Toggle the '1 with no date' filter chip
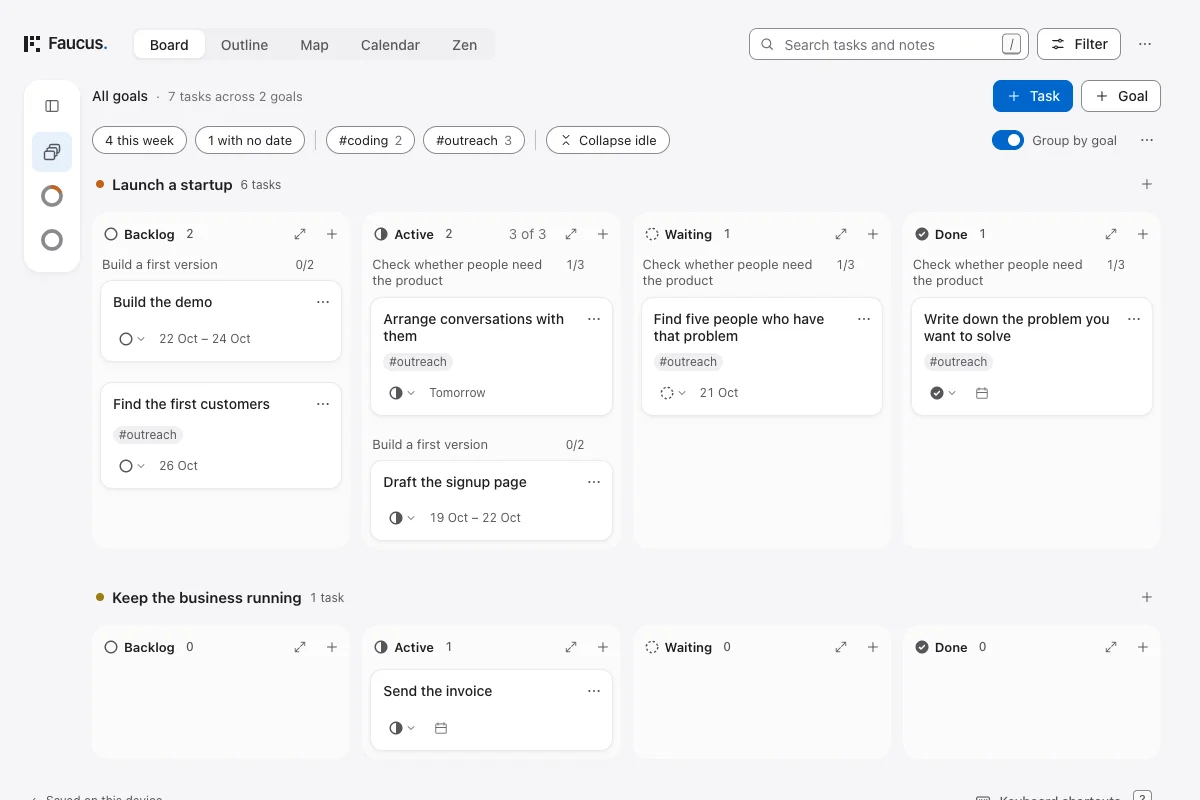 coord(250,140)
